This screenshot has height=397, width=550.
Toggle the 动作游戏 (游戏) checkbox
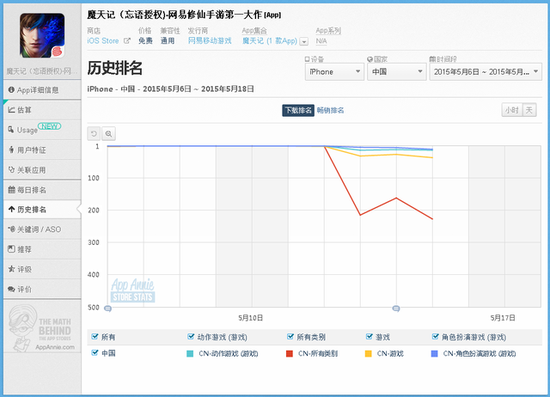point(190,337)
